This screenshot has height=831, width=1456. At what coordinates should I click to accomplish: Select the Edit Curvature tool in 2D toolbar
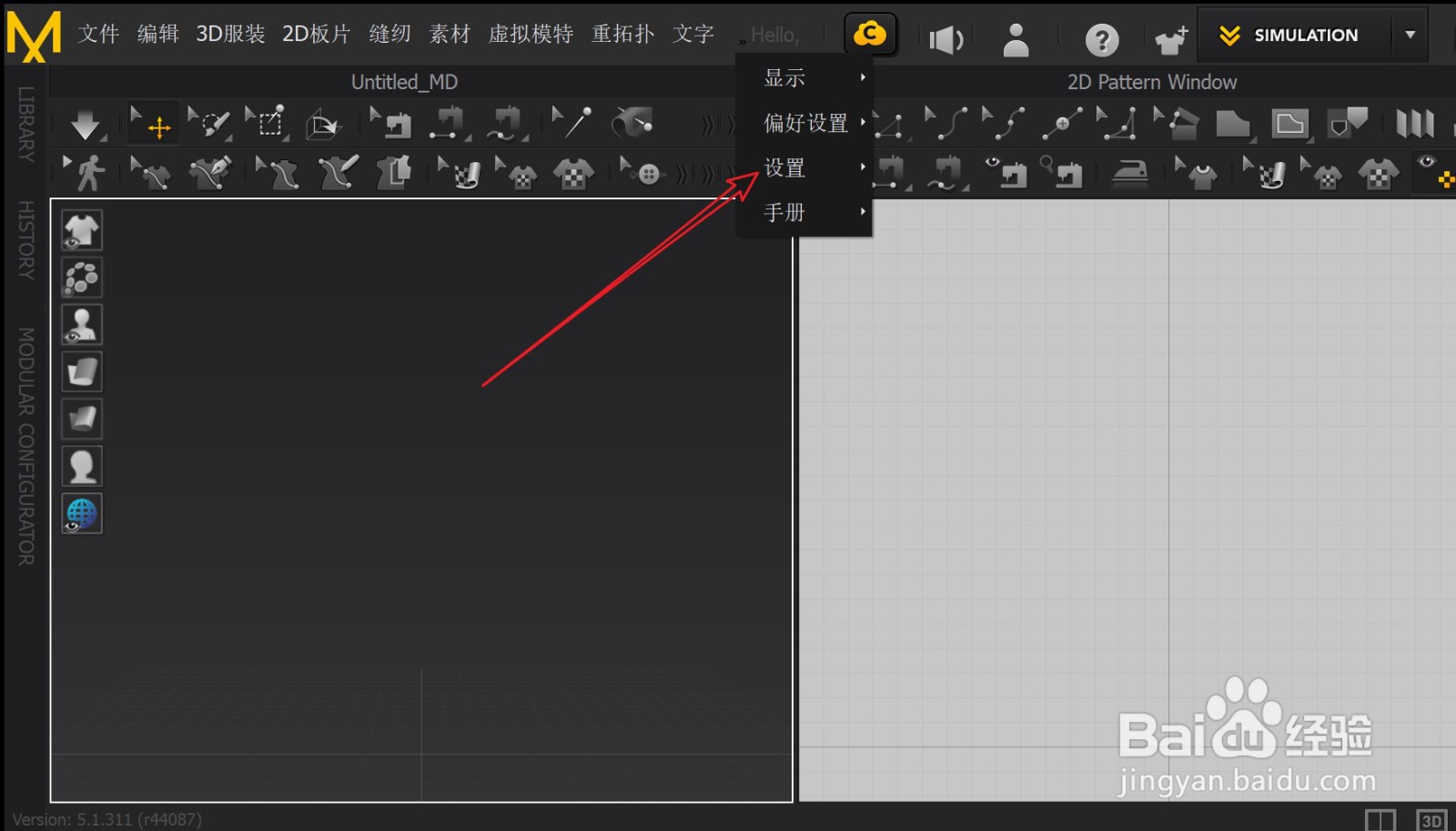(946, 124)
